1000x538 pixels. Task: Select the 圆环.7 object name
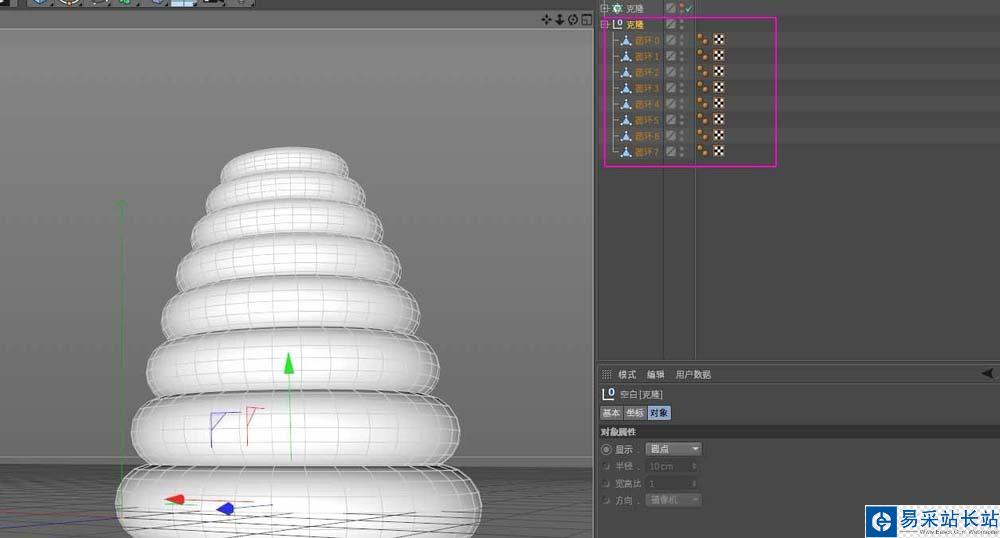tap(647, 152)
